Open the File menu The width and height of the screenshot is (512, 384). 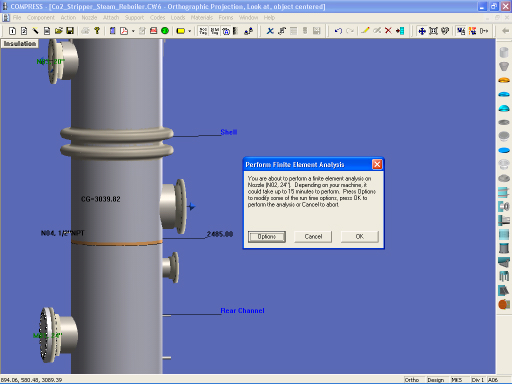pos(17,18)
